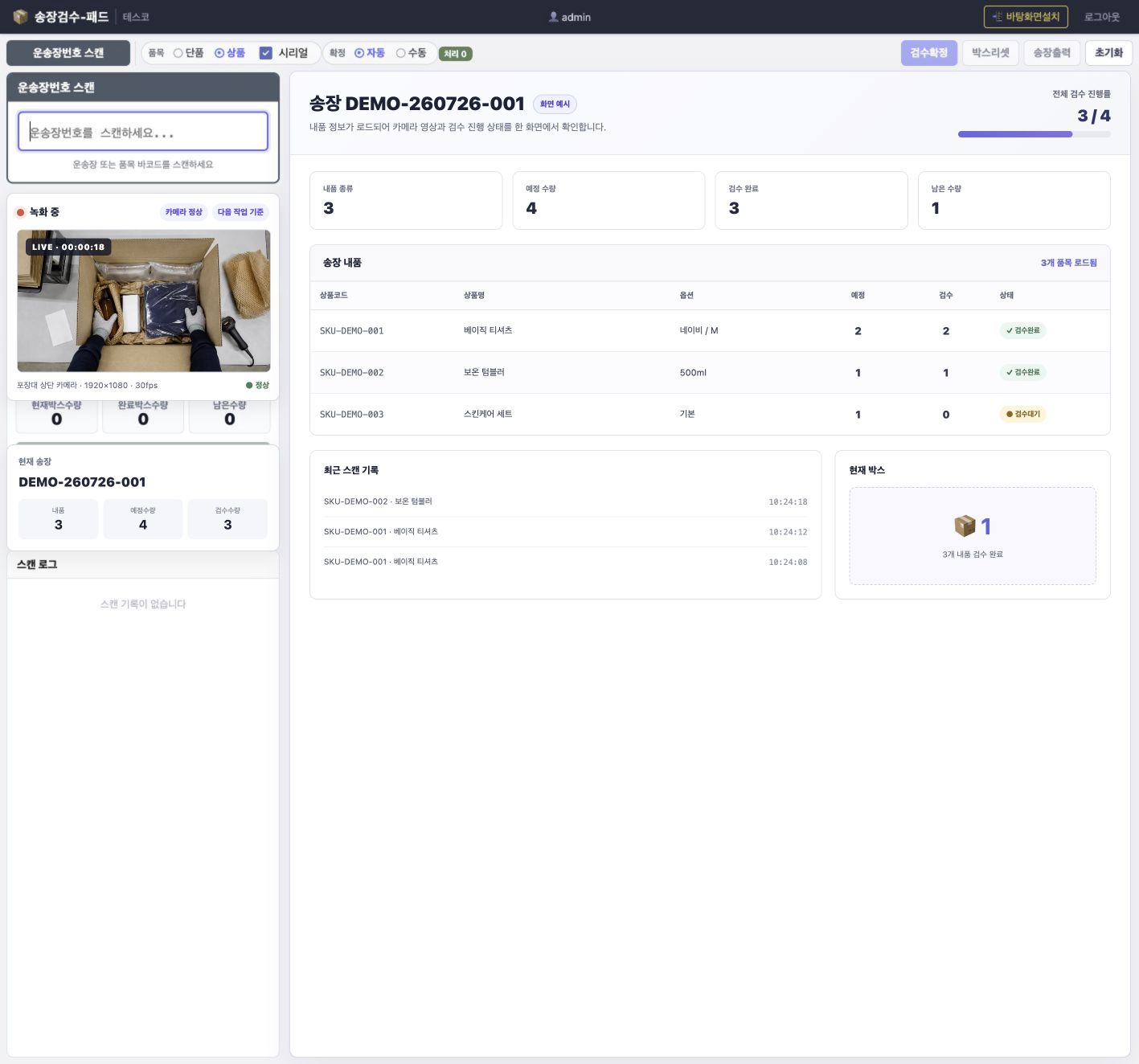
Task: Click the green status dot beside 정상
Action: (x=249, y=385)
